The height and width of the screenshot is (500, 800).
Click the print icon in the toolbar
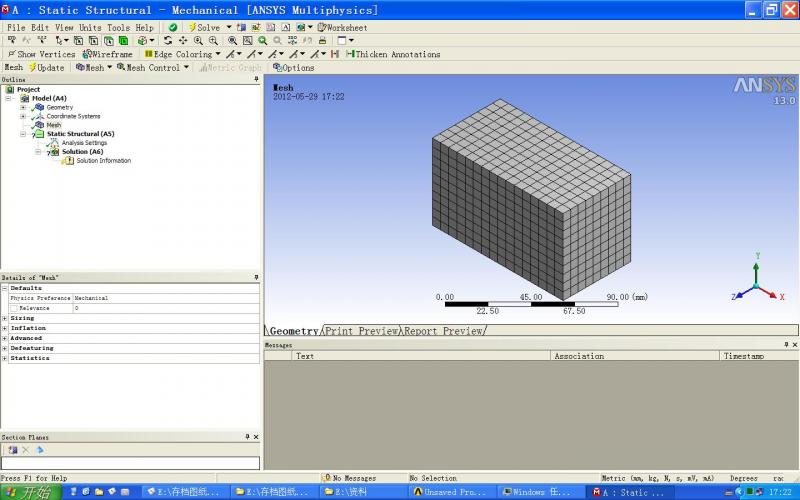coord(322,40)
